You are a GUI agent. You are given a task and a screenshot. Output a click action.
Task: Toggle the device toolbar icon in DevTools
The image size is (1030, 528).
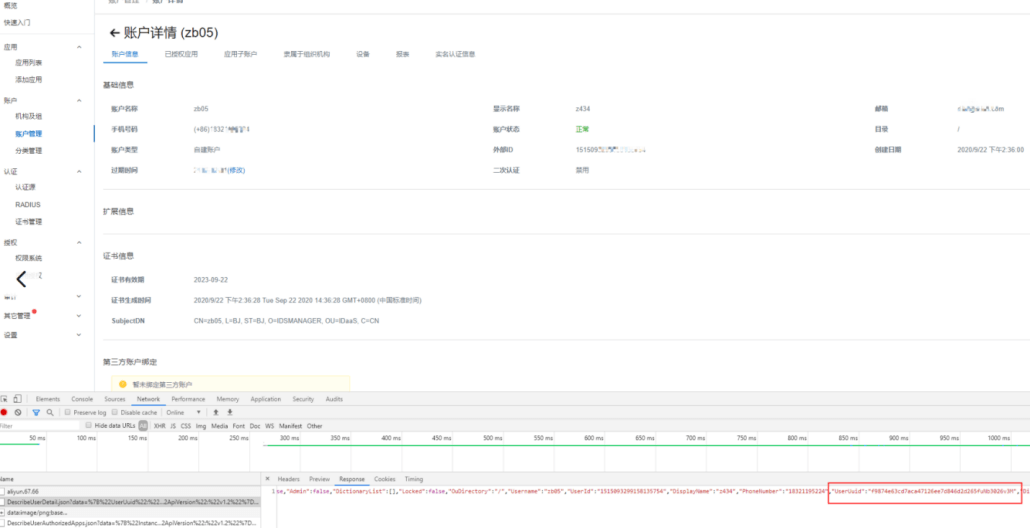point(17,399)
